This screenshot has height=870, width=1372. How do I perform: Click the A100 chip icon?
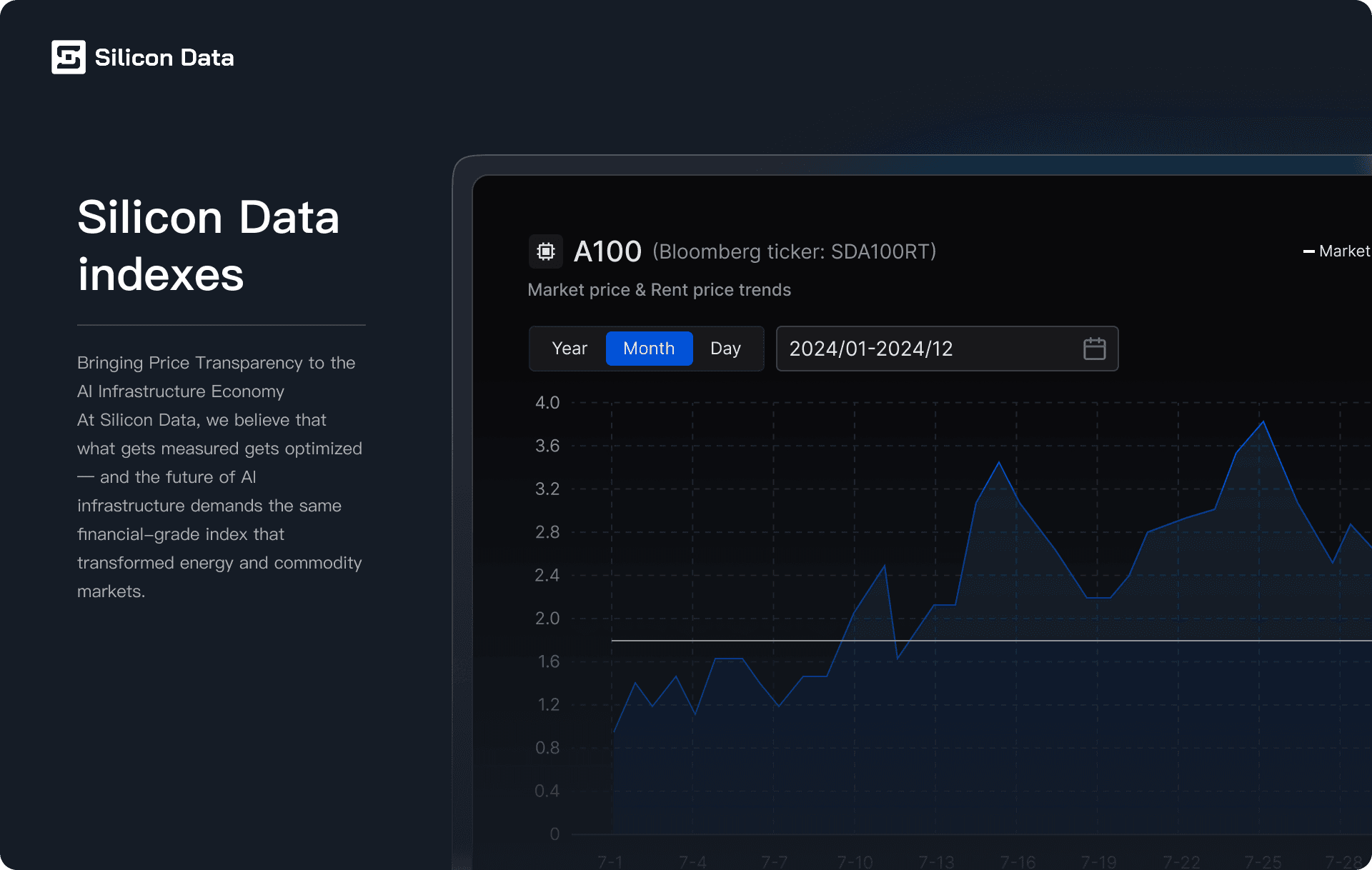point(545,251)
